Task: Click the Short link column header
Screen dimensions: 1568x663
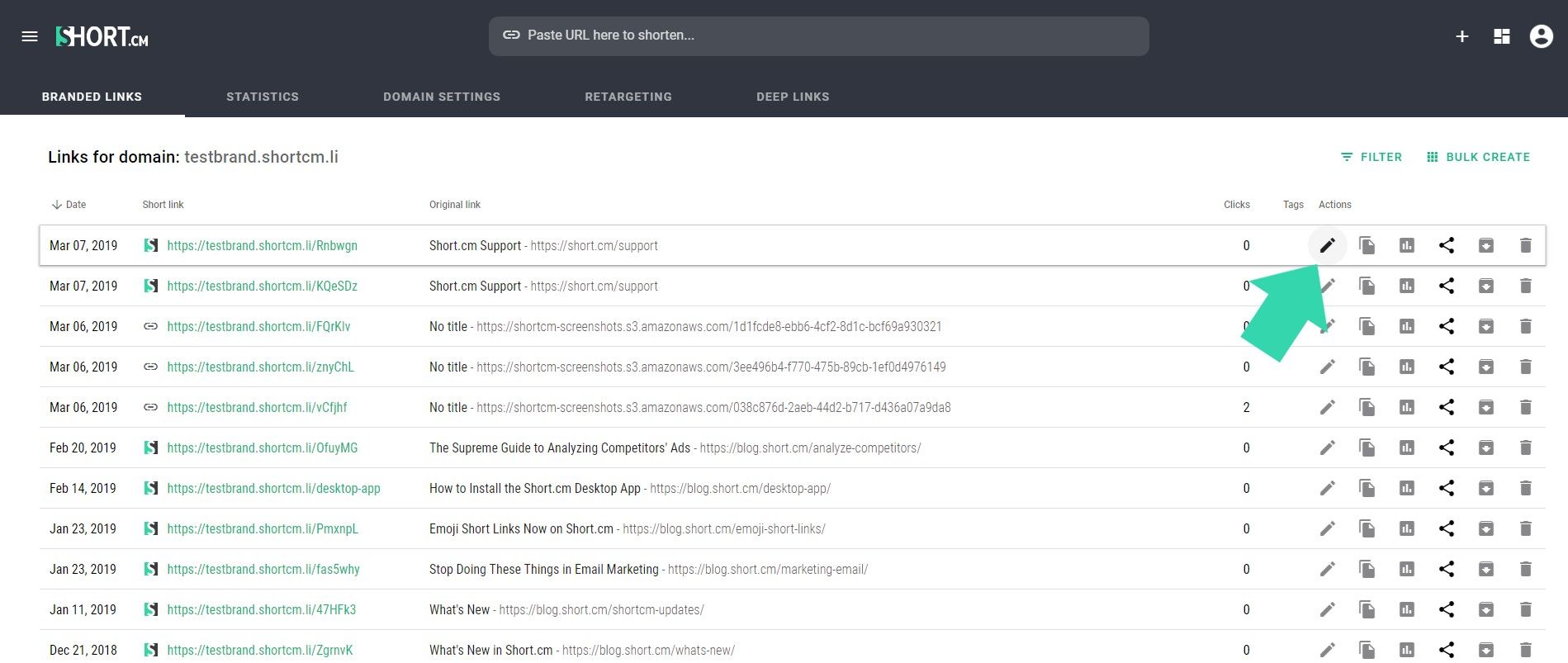Action: 163,205
